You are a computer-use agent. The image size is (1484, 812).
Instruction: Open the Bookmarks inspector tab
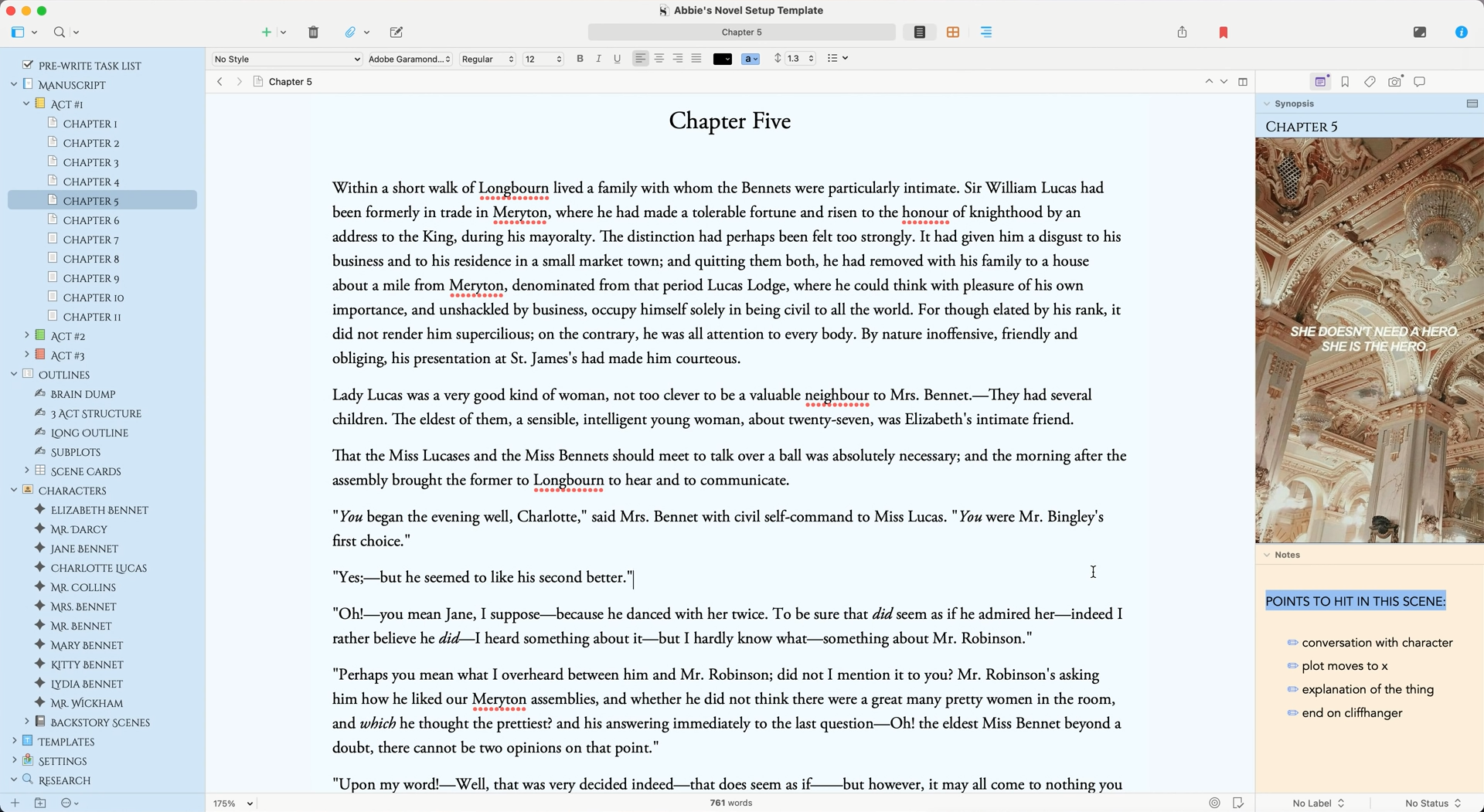(1345, 82)
